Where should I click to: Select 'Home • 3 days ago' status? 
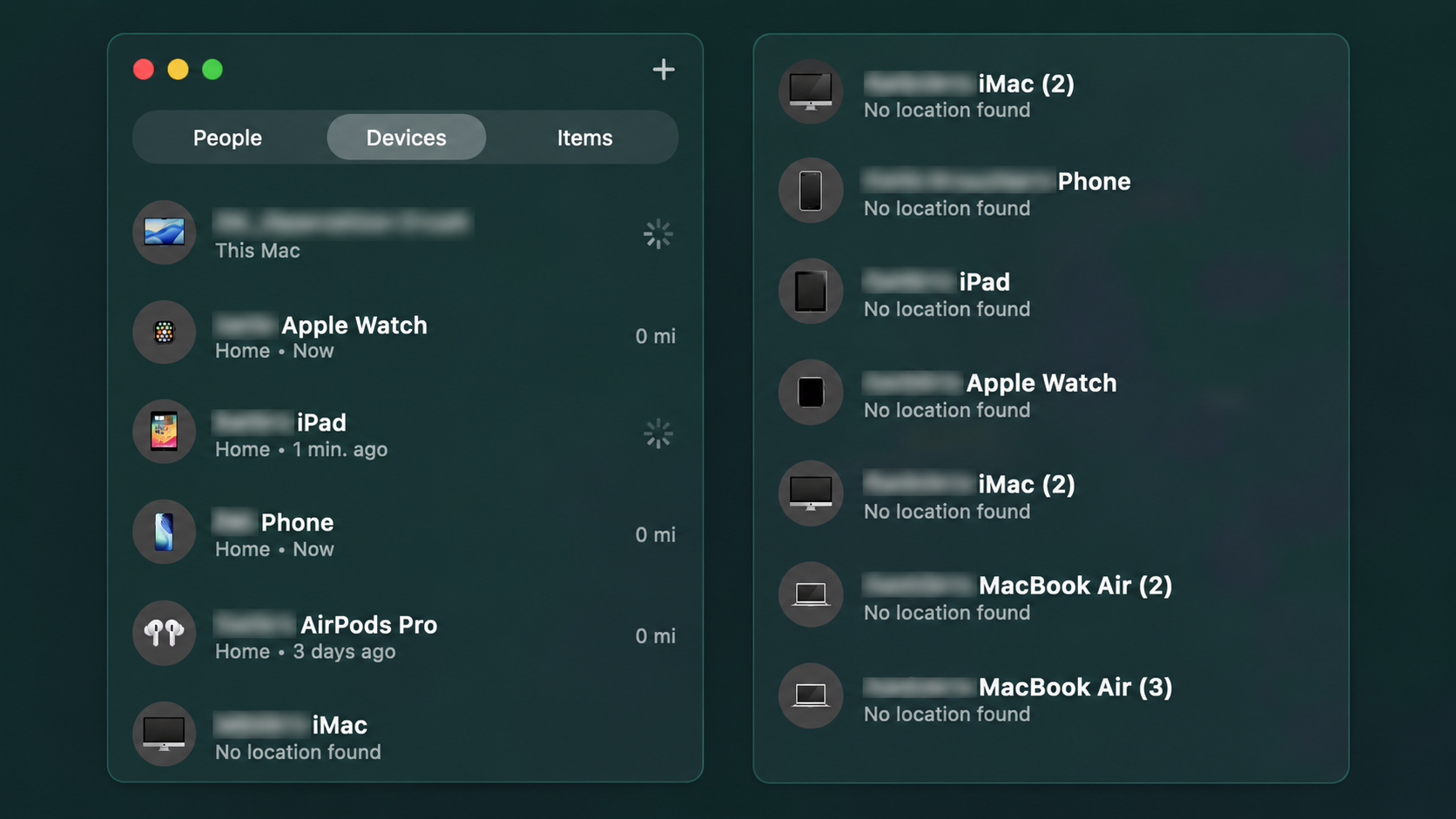(306, 652)
